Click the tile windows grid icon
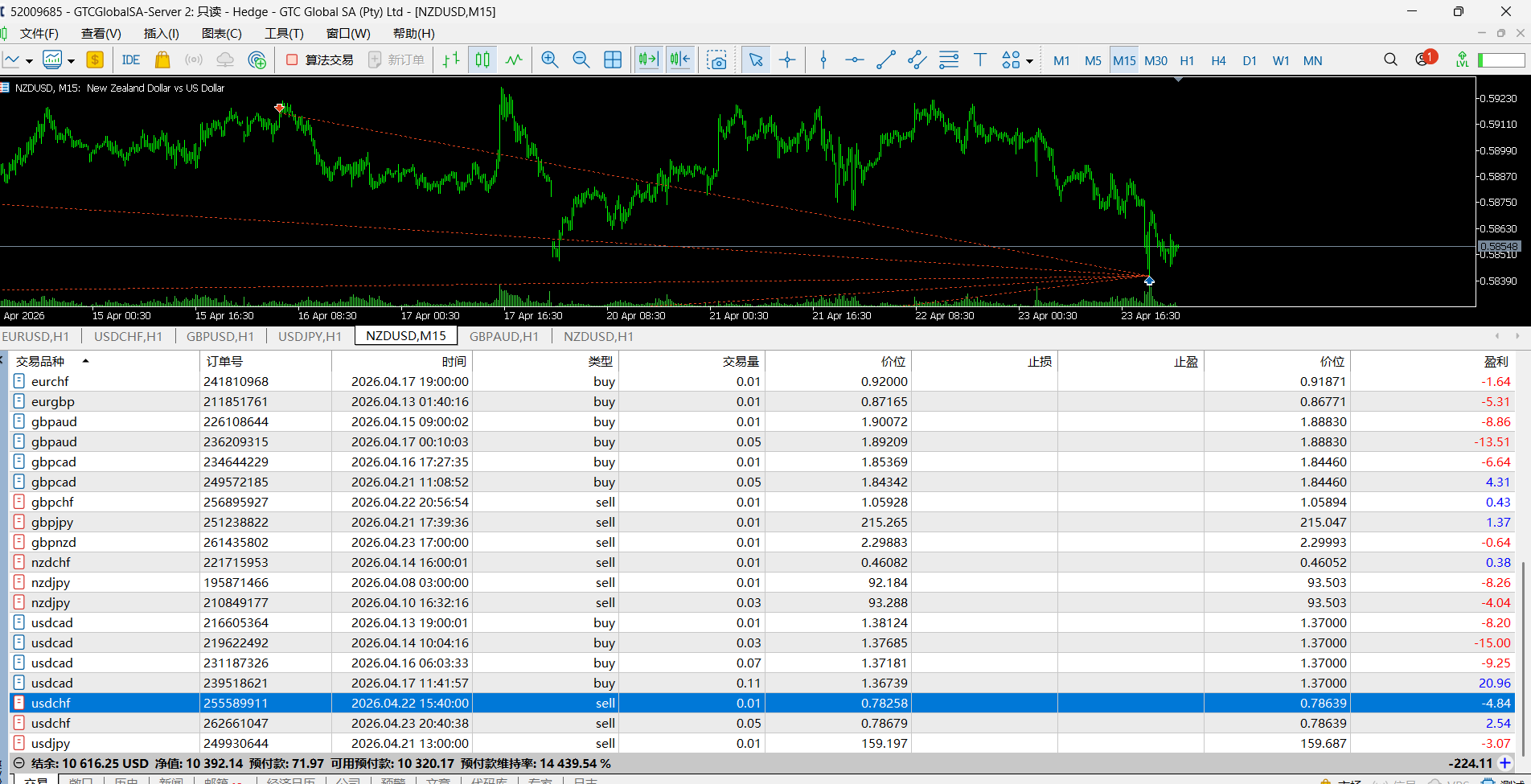Screen dimensions: 1531x784 pos(613,60)
